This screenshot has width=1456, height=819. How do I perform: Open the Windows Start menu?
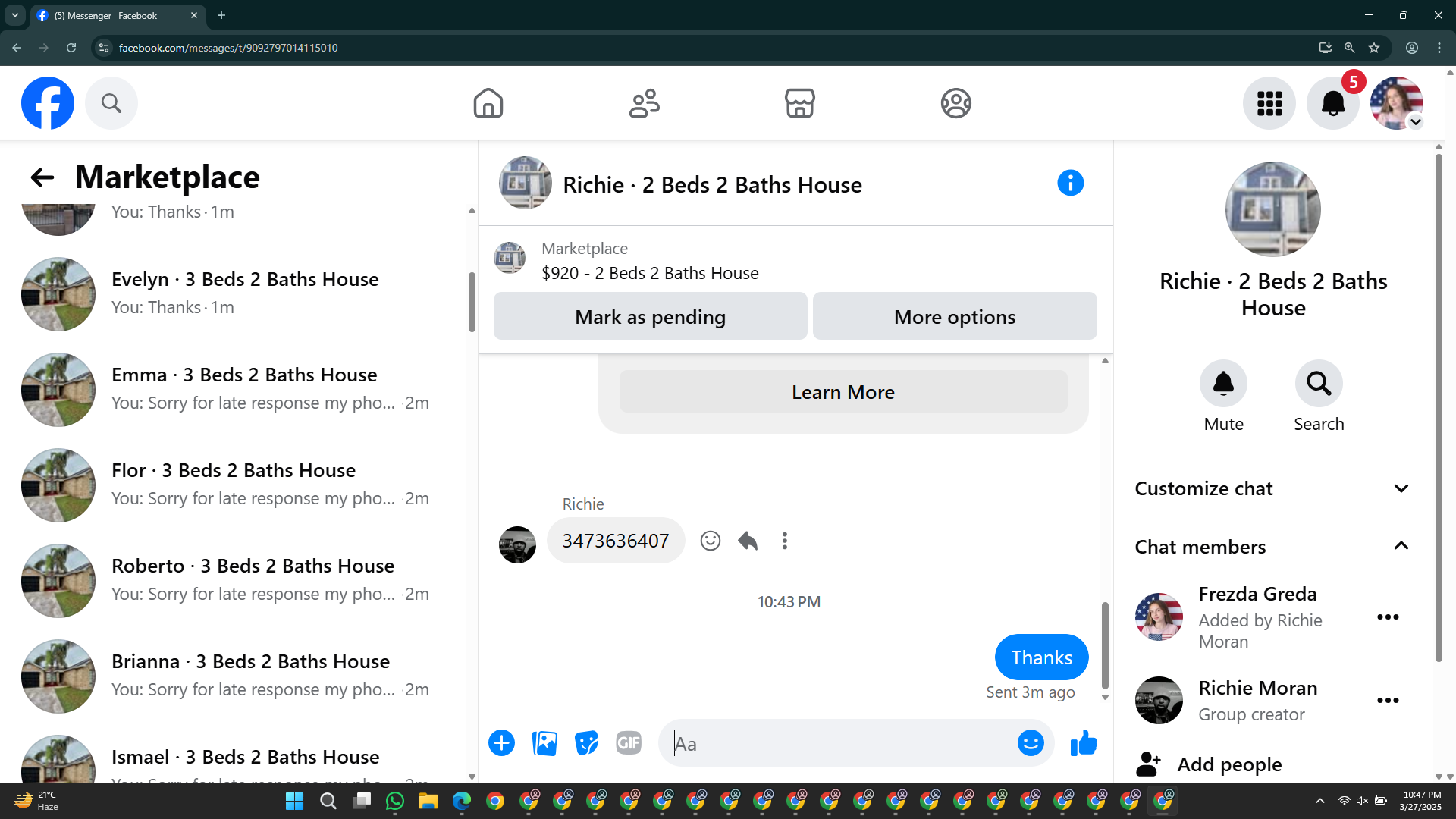pyautogui.click(x=294, y=801)
